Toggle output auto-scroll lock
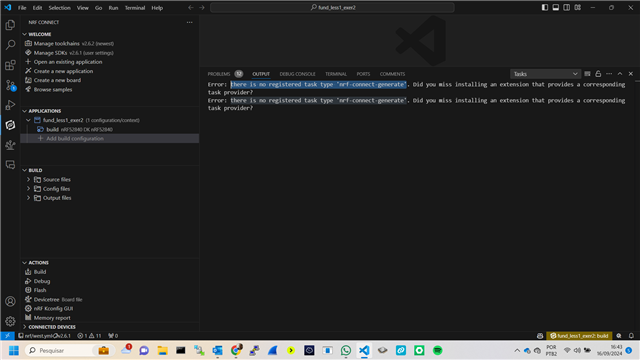Viewport: 640px width, 360px height. tap(598, 74)
